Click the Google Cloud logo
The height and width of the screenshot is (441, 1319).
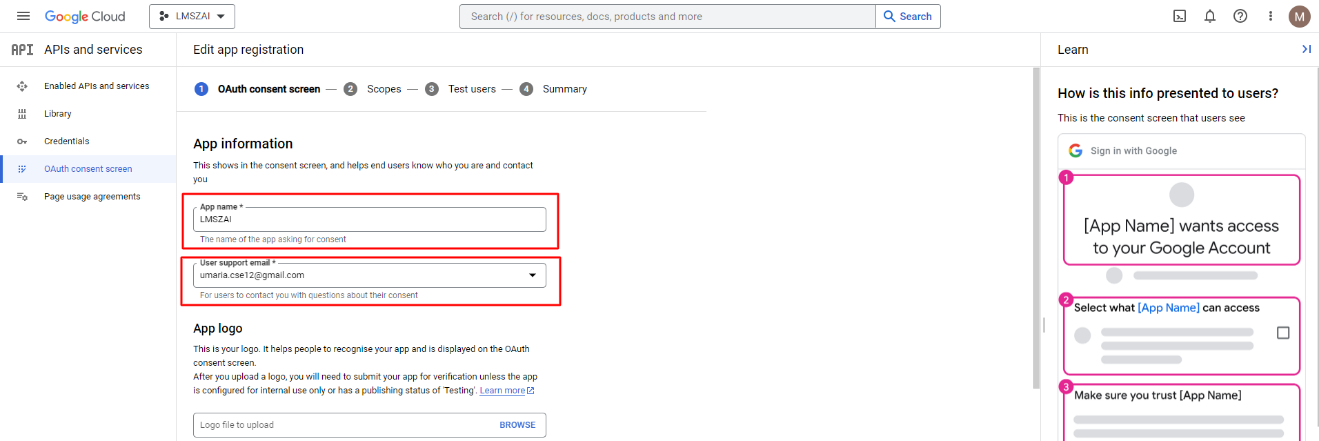pos(85,16)
